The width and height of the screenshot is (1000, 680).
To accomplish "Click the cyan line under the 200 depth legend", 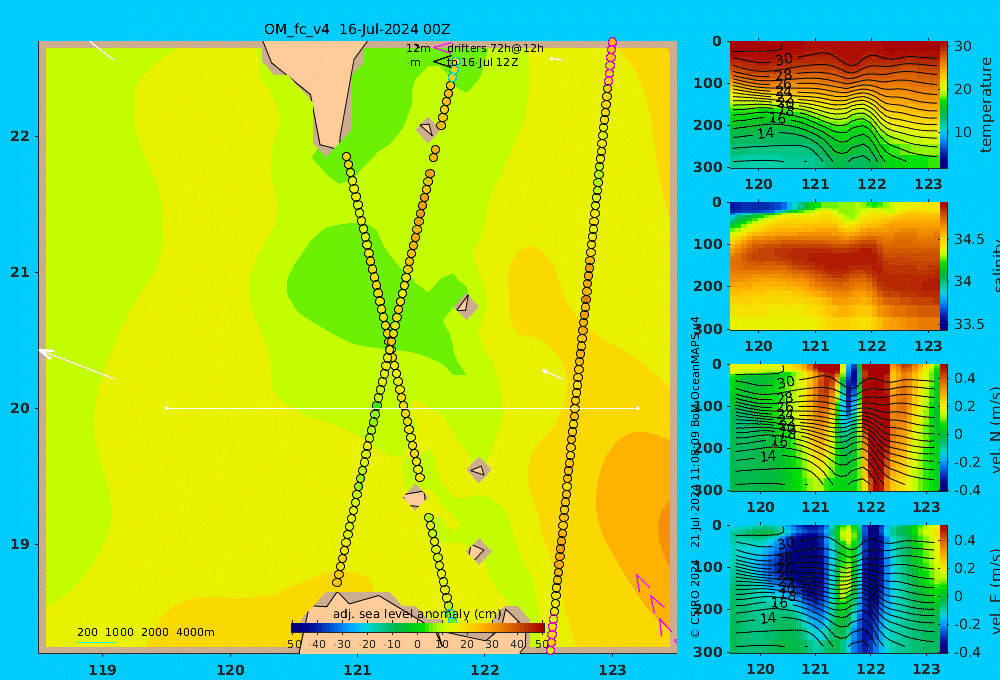I will 96,642.
